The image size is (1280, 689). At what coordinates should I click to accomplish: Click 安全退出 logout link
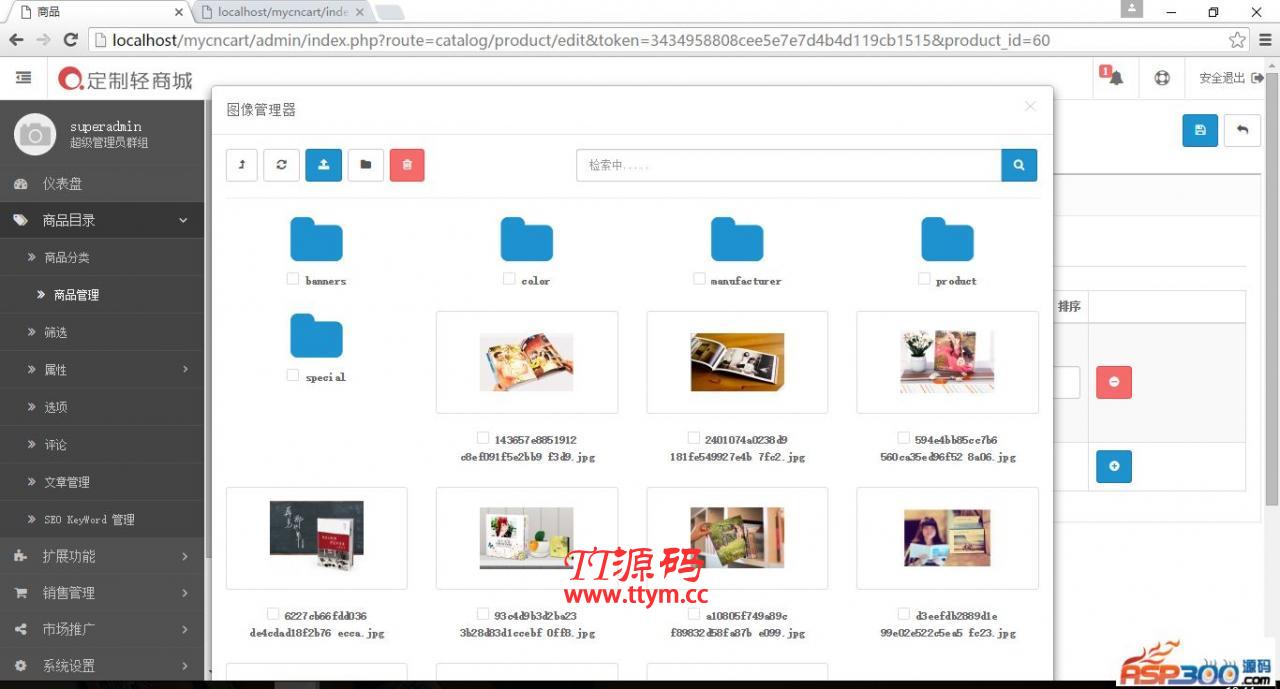point(1231,78)
